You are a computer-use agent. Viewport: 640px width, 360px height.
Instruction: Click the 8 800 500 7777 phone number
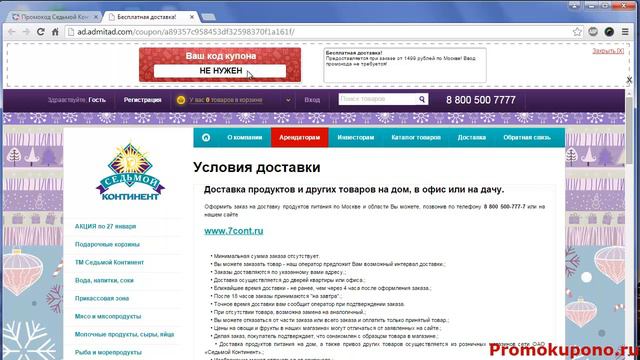point(480,100)
